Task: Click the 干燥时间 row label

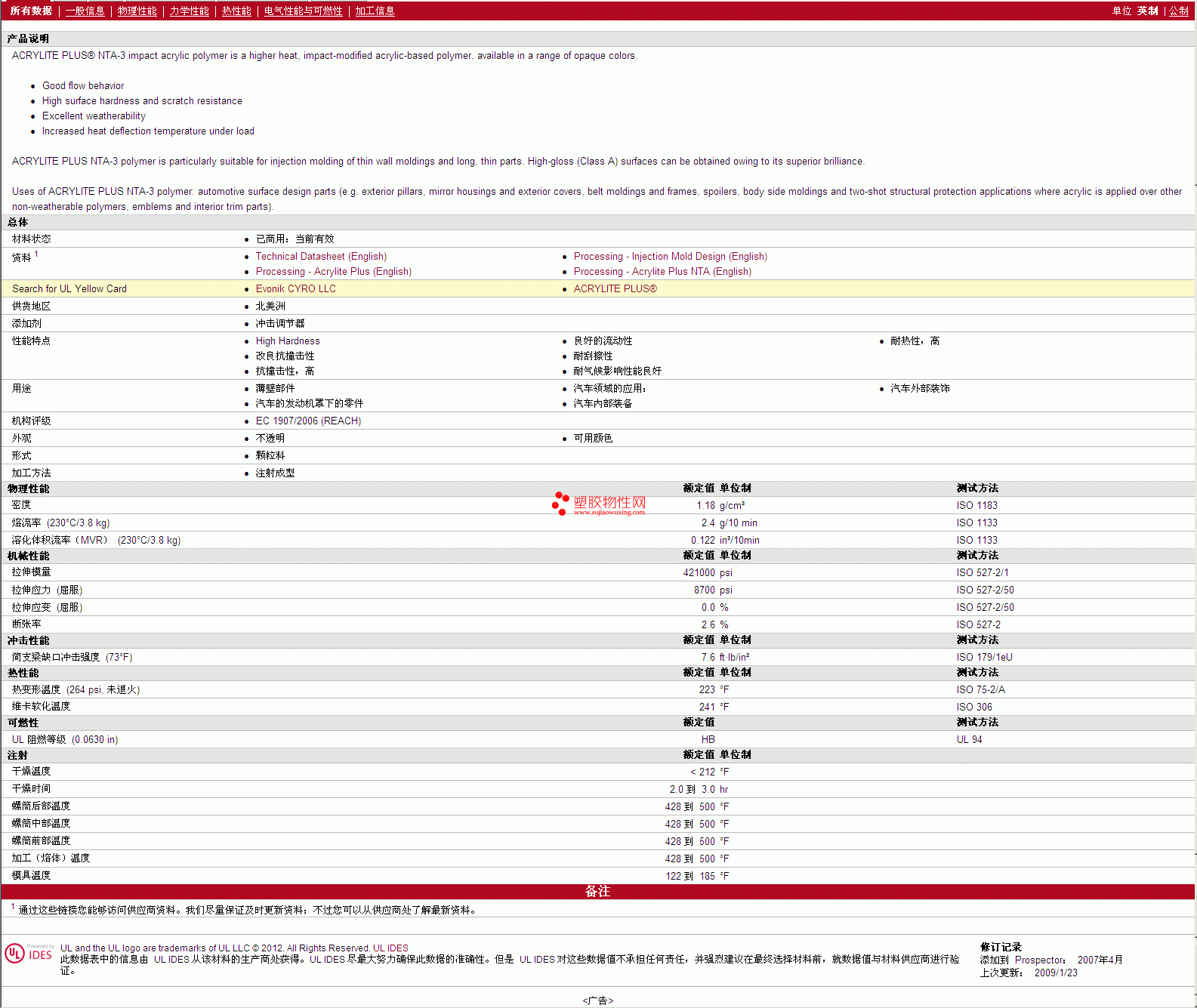Action: click(x=31, y=789)
